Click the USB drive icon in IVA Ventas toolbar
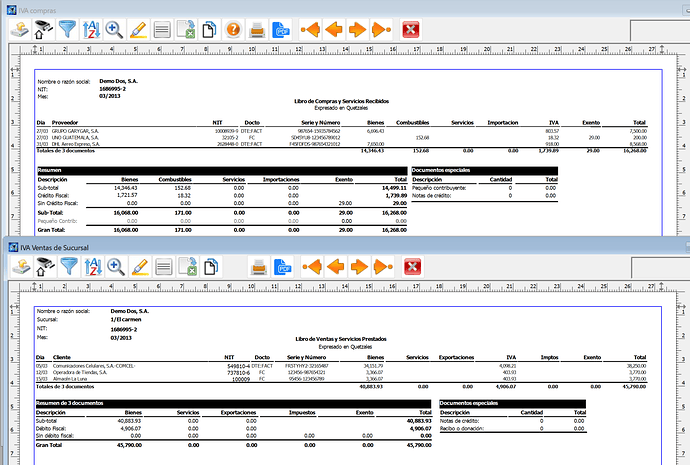Viewport: 690px width, 465px height. click(45, 267)
